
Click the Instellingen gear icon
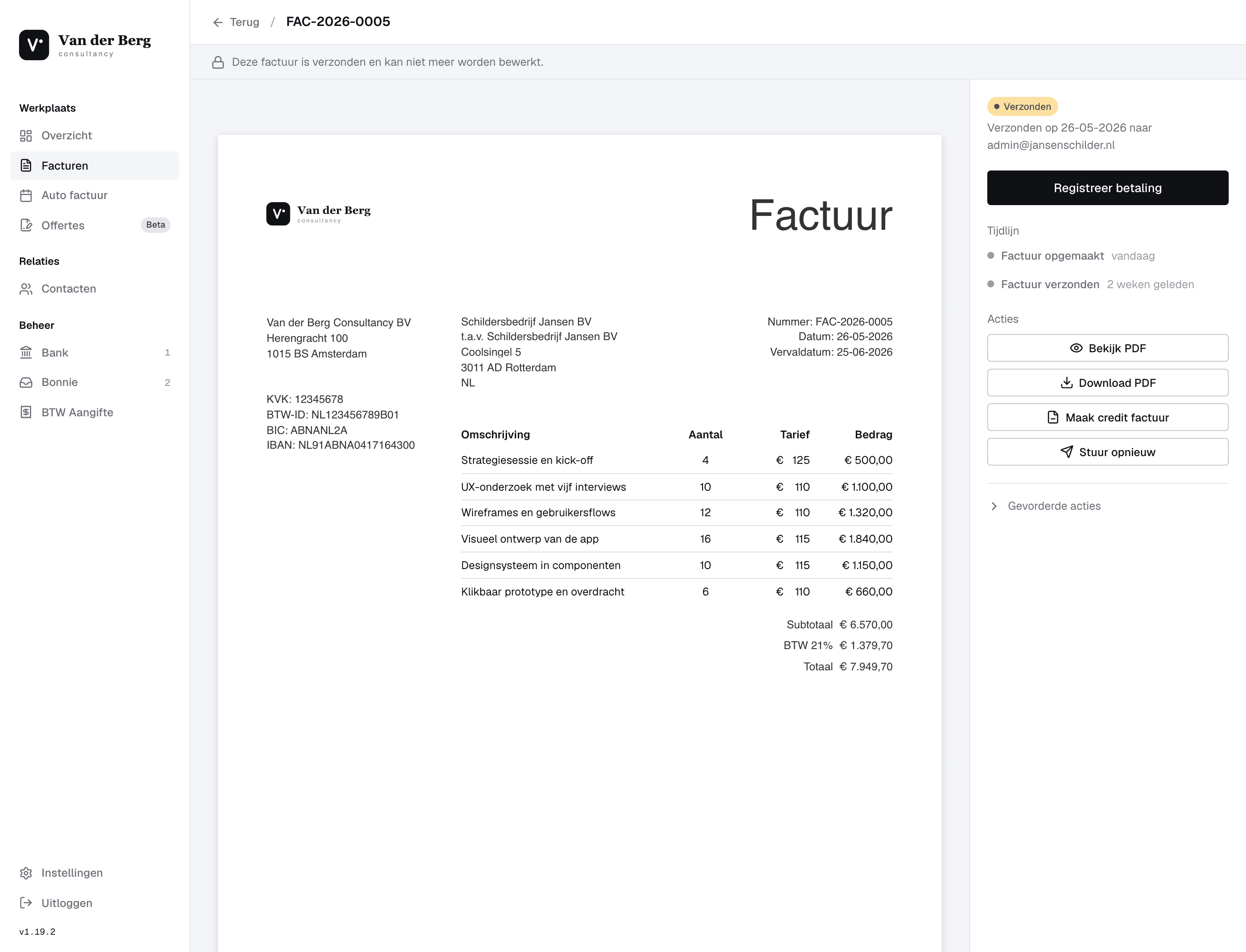(26, 873)
